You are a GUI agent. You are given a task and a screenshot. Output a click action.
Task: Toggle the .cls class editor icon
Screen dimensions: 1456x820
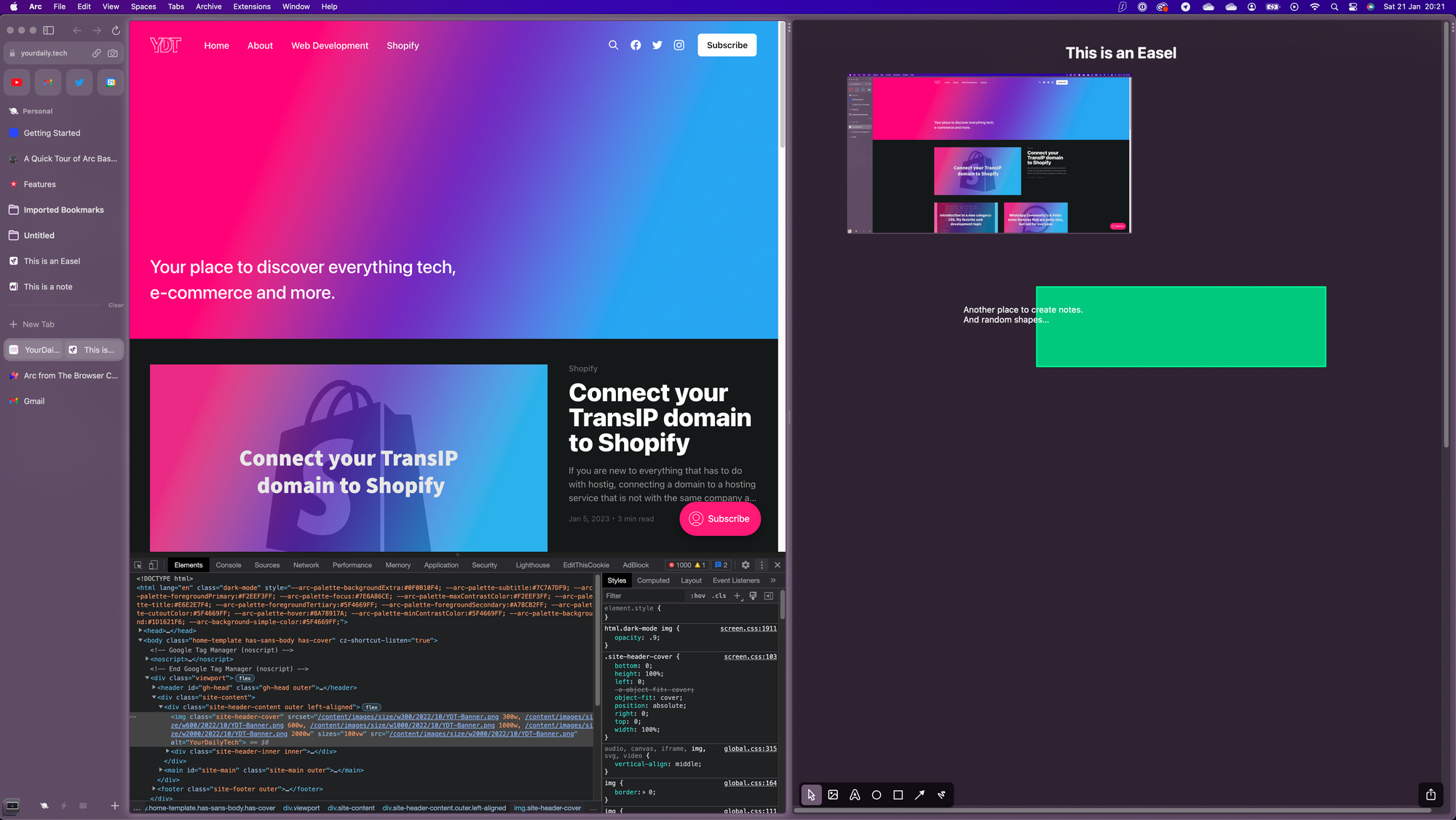[720, 596]
